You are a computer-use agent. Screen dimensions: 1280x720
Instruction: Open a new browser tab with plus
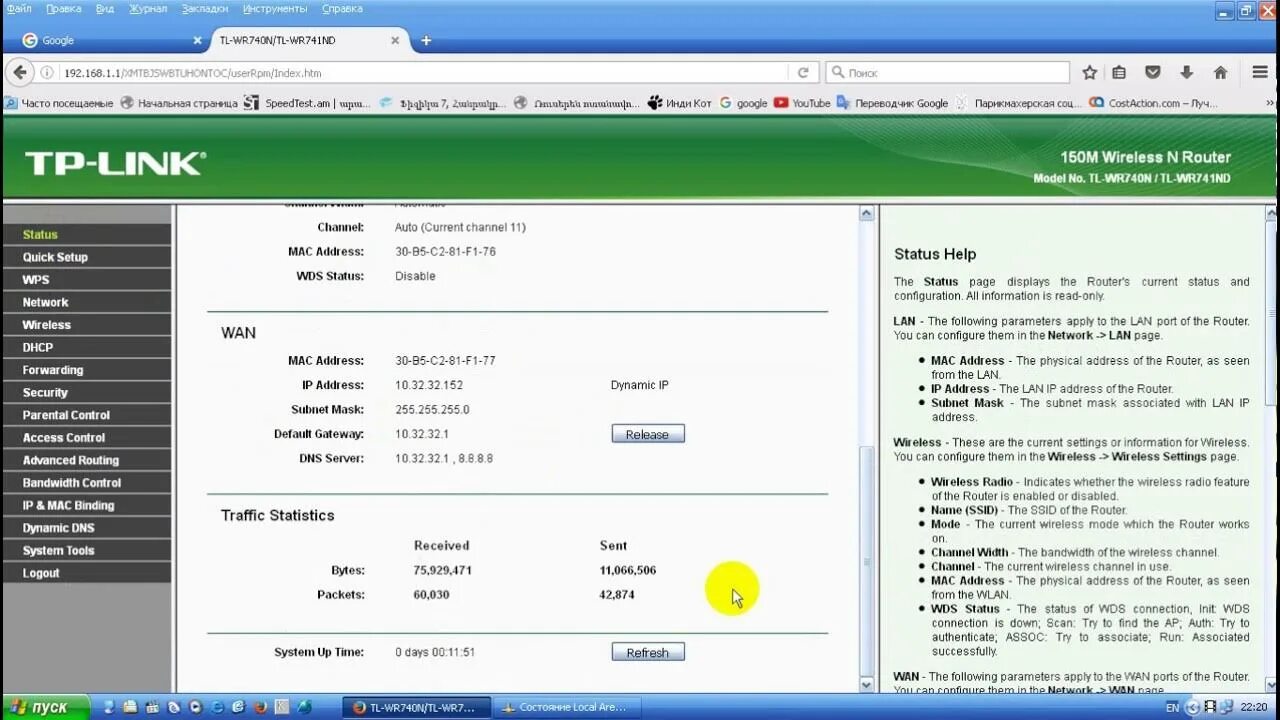(426, 41)
